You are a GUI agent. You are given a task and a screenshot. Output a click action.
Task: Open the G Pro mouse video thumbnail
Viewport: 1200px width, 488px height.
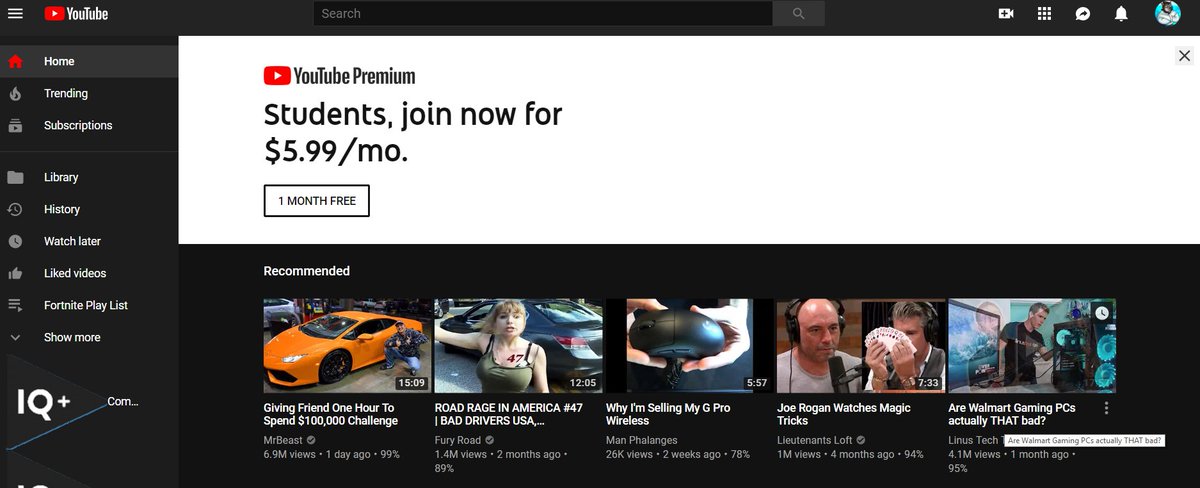coord(689,345)
